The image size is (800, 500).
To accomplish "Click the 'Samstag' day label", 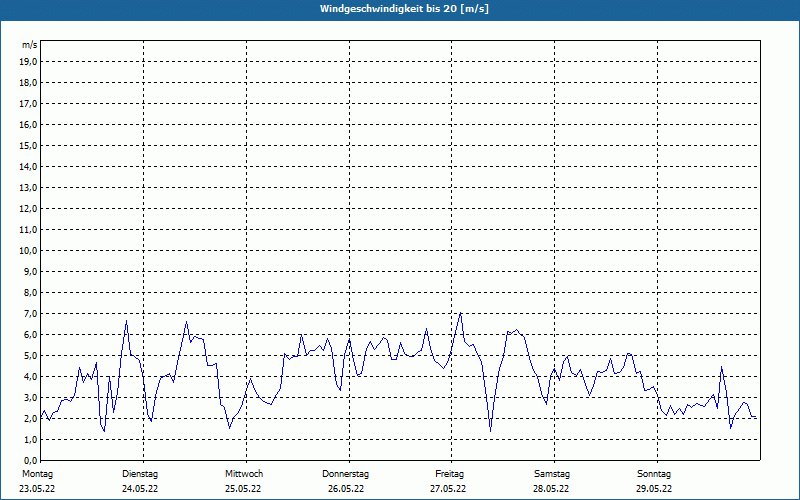I will tap(552, 474).
